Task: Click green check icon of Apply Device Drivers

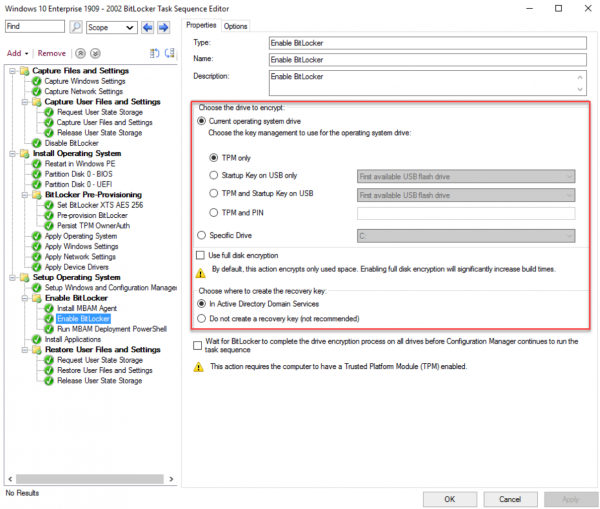Action: coord(37,267)
